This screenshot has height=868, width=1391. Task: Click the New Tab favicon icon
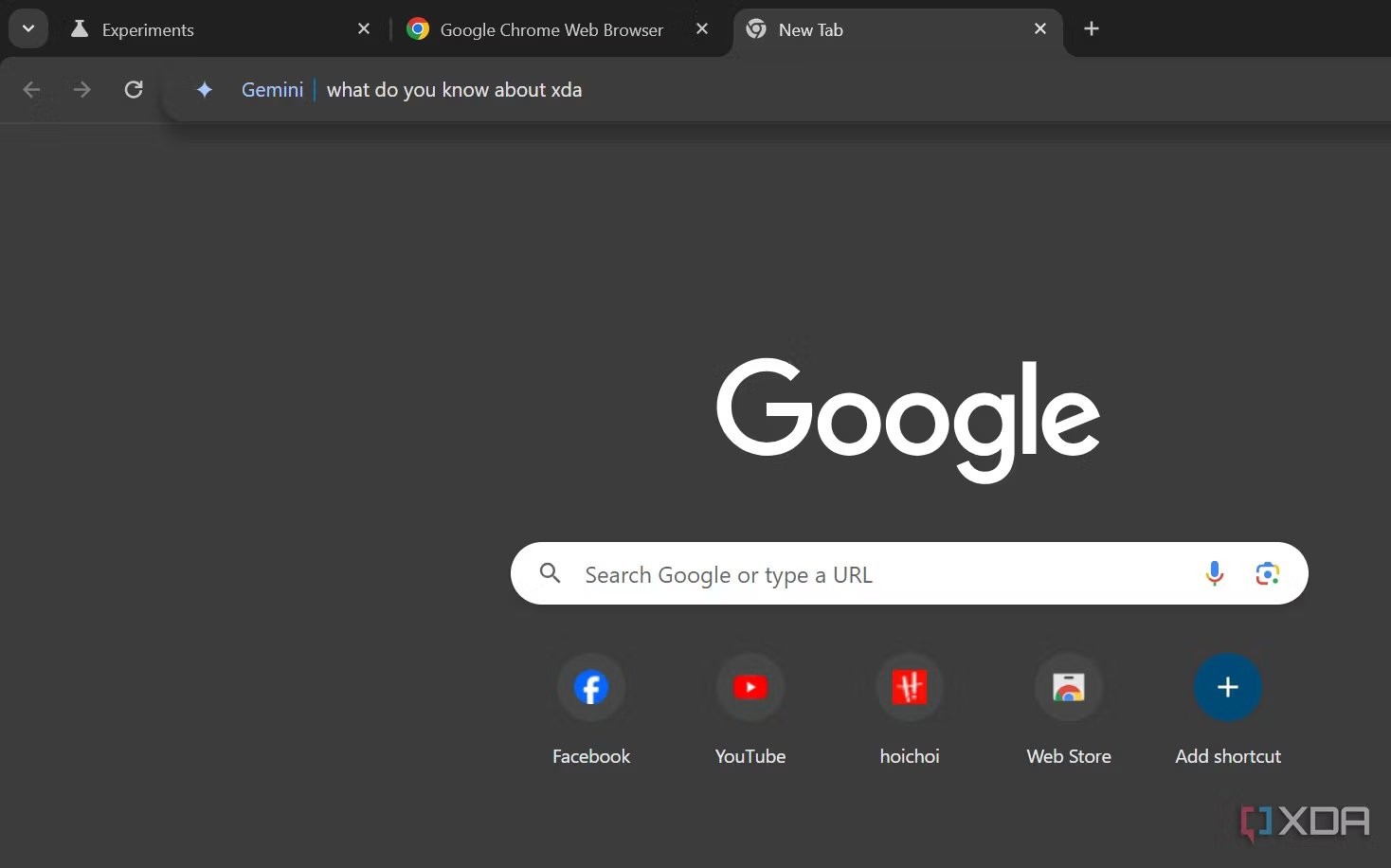coord(756,29)
